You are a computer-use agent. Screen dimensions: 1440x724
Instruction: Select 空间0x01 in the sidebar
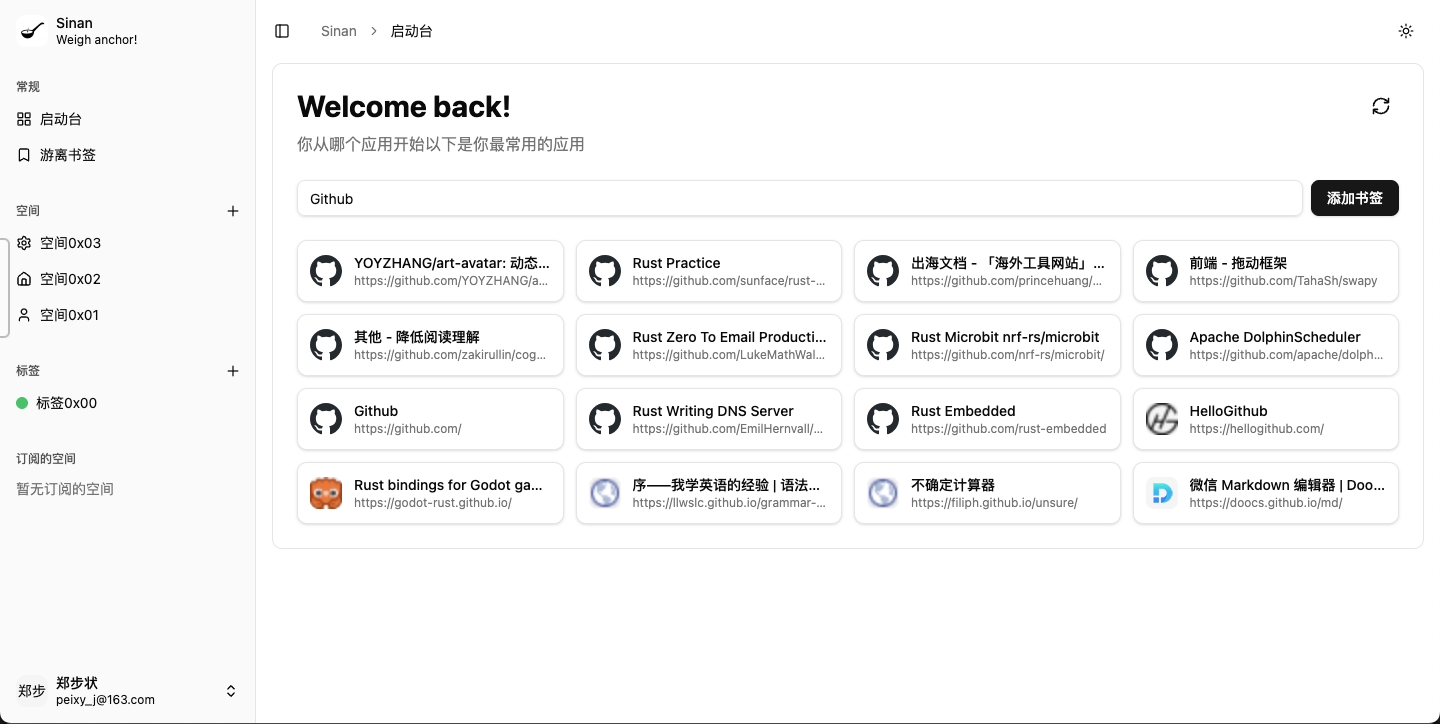pyautogui.click(x=128, y=315)
